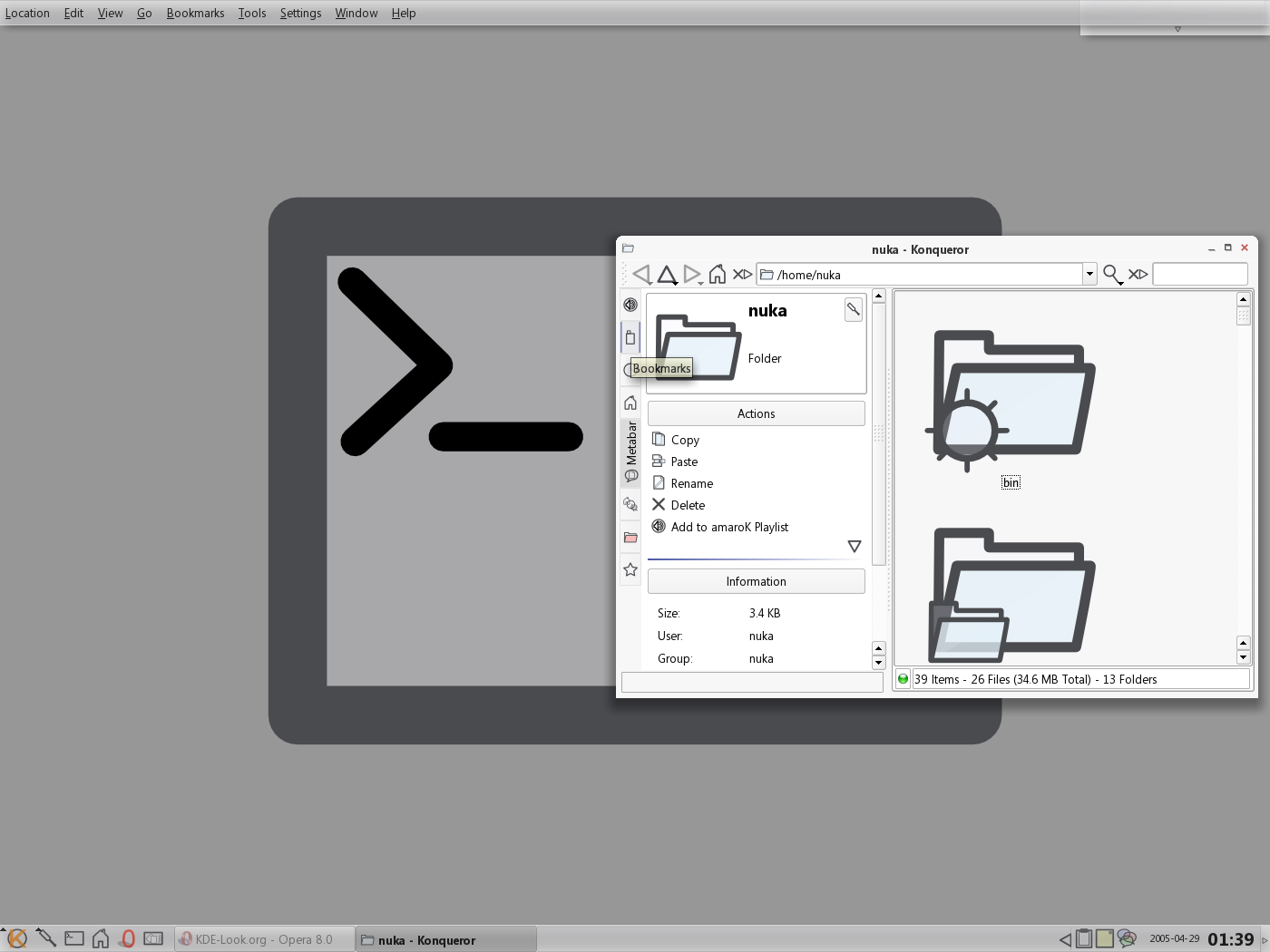Open the Home Folder tab in sidebar
1270x952 pixels.
[x=630, y=403]
